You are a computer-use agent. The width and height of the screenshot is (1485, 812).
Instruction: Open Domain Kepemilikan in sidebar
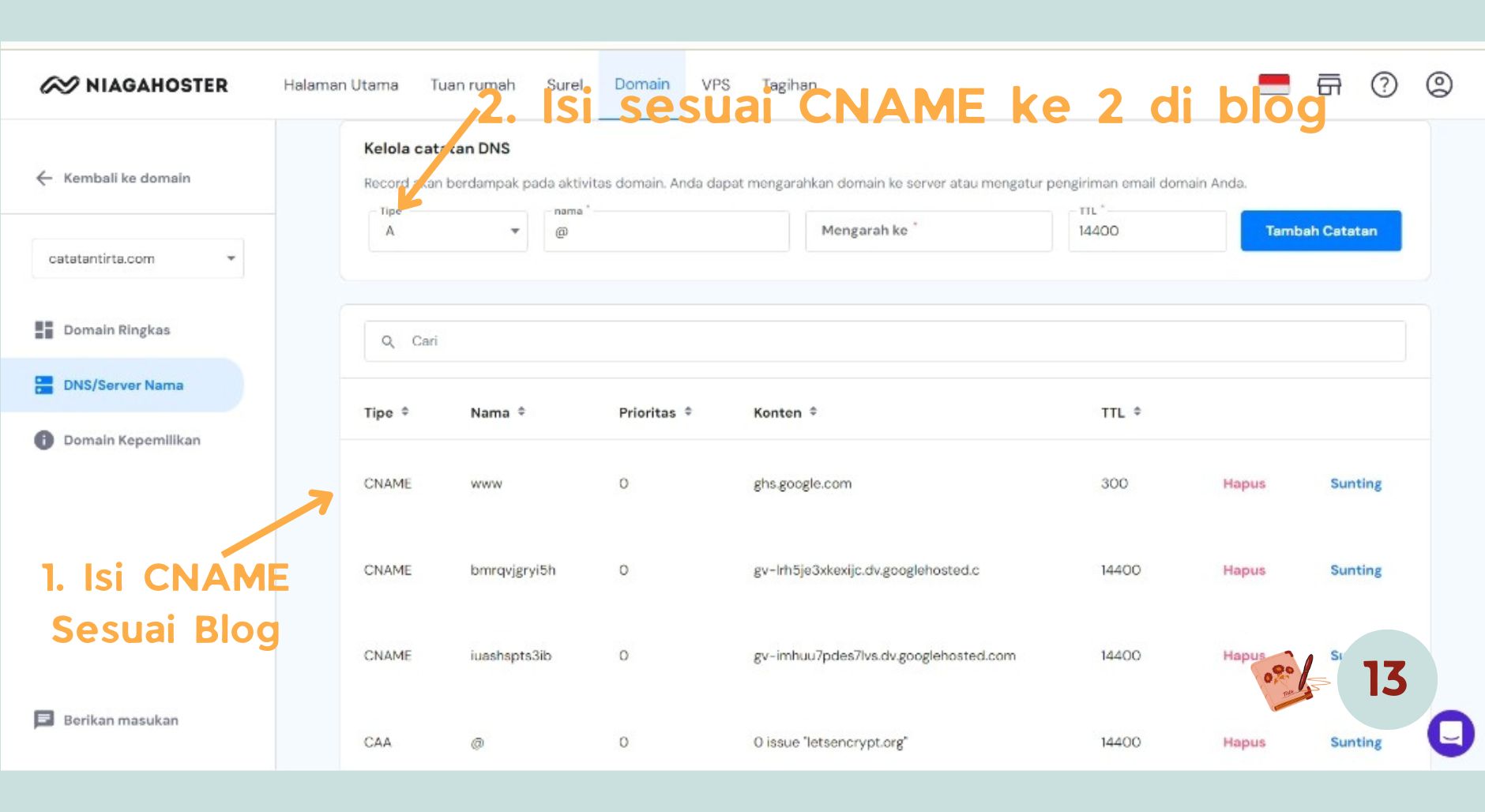point(132,440)
